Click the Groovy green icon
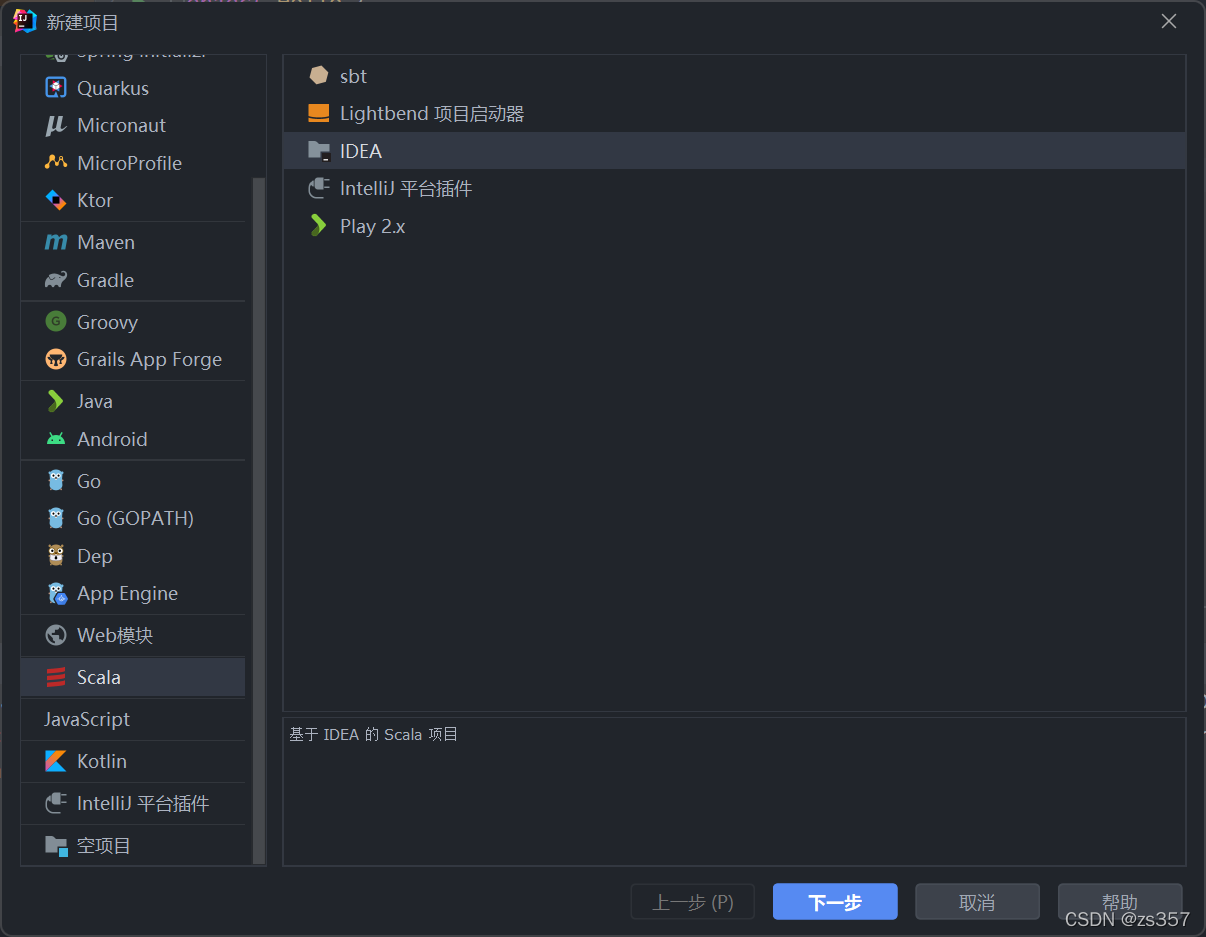 coord(56,322)
